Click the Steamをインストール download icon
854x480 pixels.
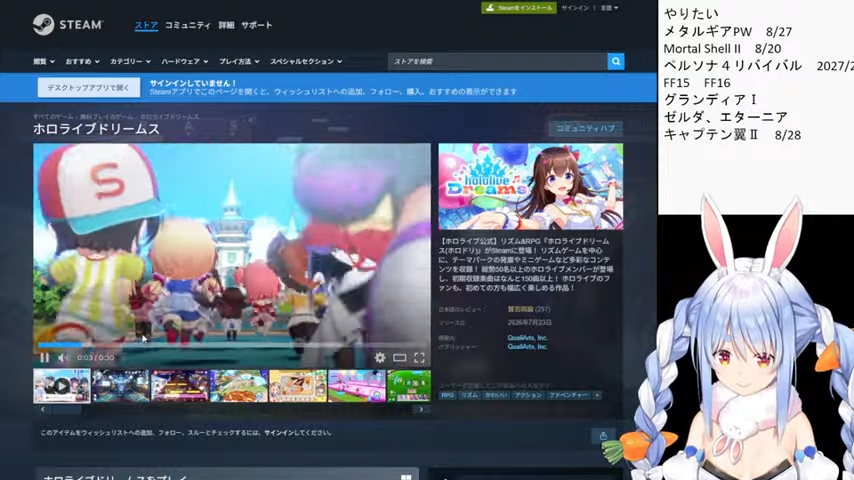tap(490, 8)
